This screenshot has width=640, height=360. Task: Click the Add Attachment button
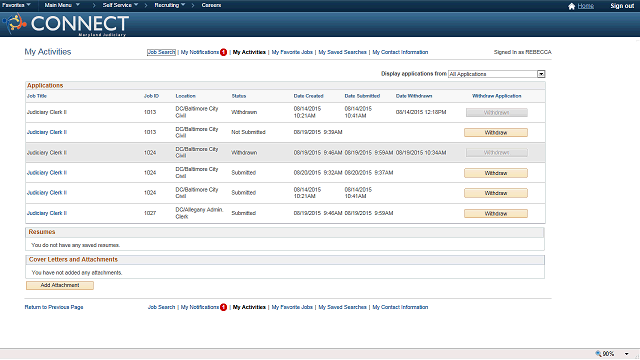[60, 285]
